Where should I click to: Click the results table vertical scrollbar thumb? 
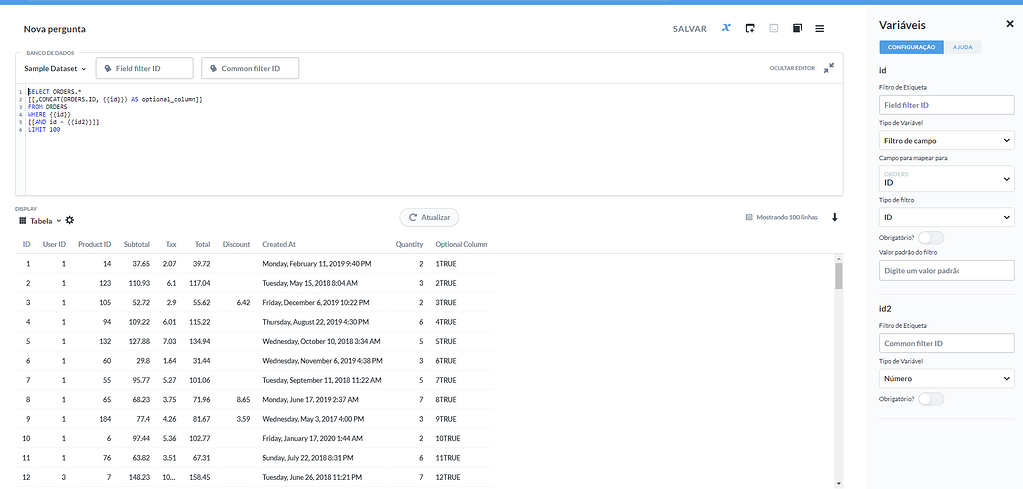838,275
